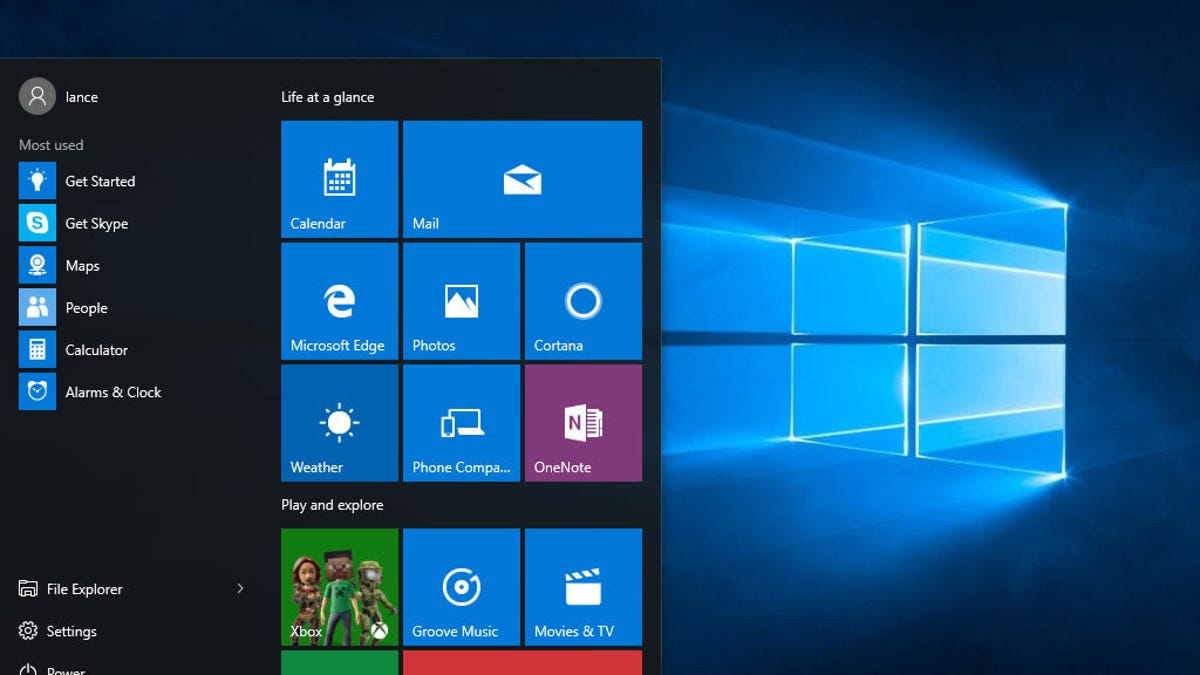
Task: Open Groove Music
Action: [x=461, y=586]
